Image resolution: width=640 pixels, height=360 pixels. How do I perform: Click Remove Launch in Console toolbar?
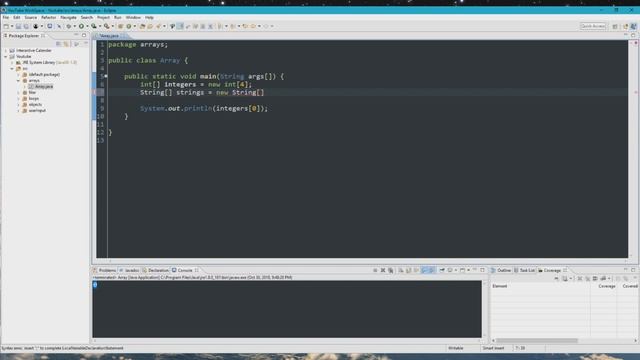click(x=383, y=270)
